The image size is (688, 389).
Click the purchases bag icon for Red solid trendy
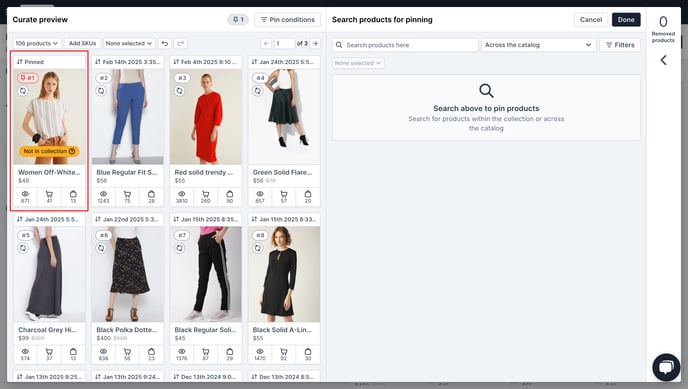pyautogui.click(x=229, y=194)
